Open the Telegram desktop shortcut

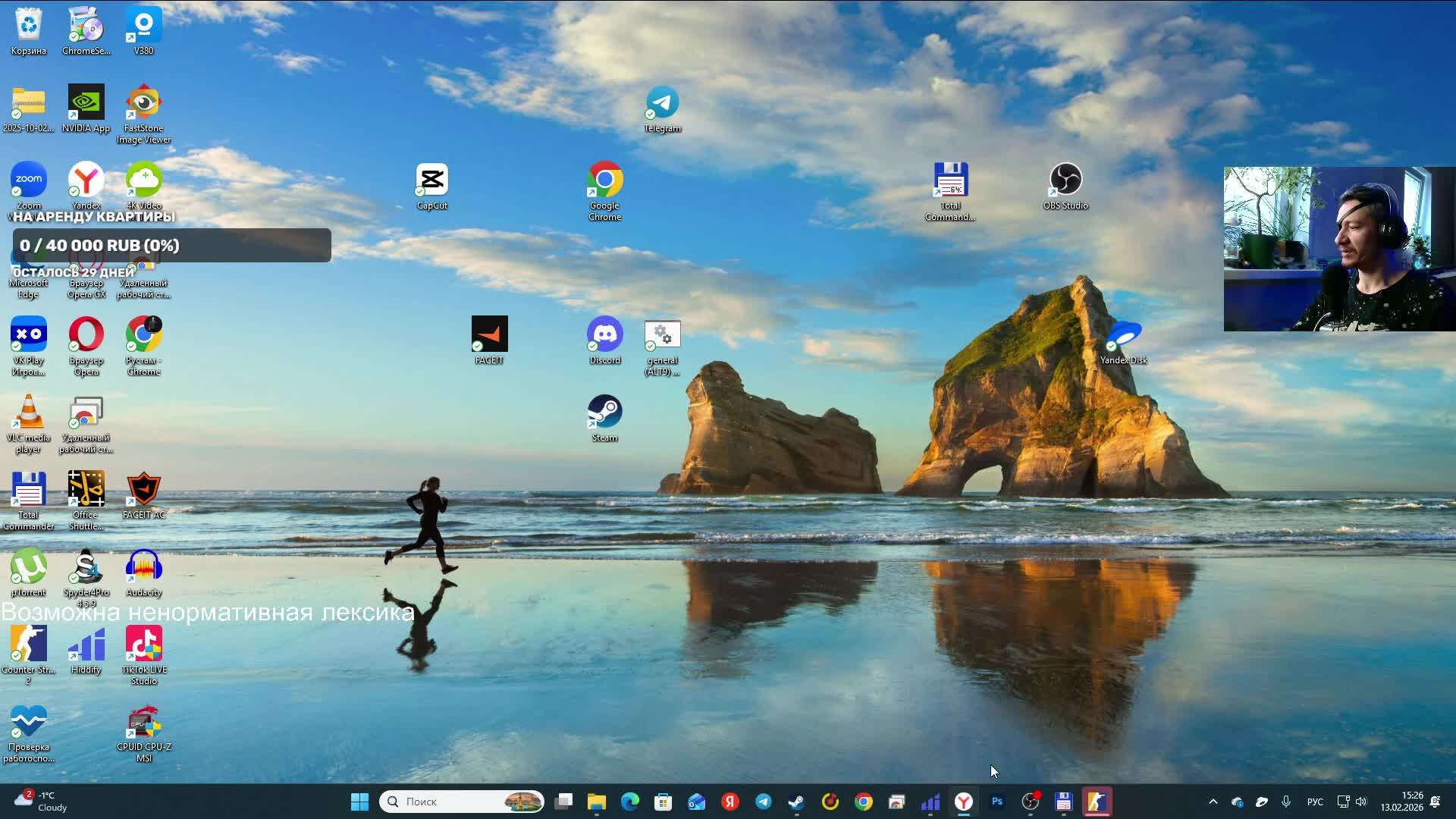[x=662, y=104]
